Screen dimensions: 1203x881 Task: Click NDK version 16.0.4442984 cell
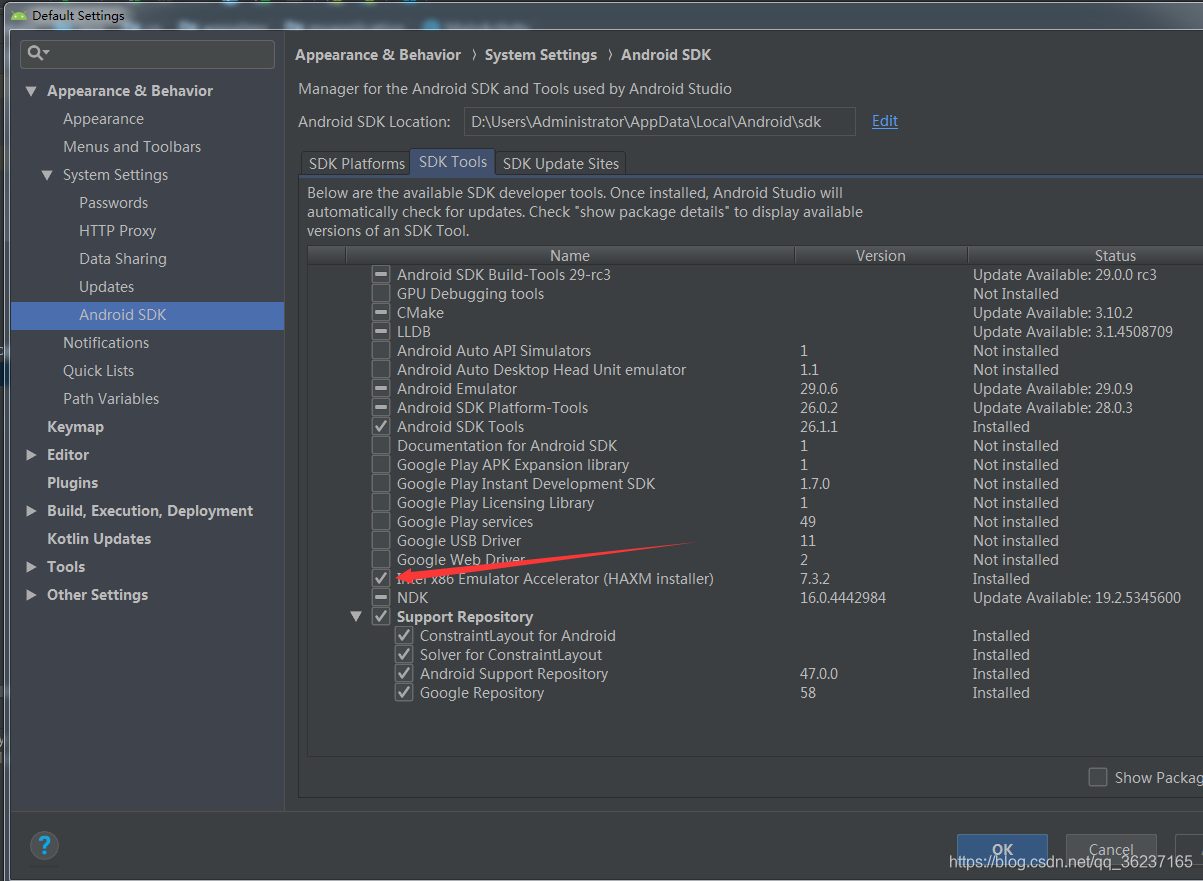(x=843, y=598)
